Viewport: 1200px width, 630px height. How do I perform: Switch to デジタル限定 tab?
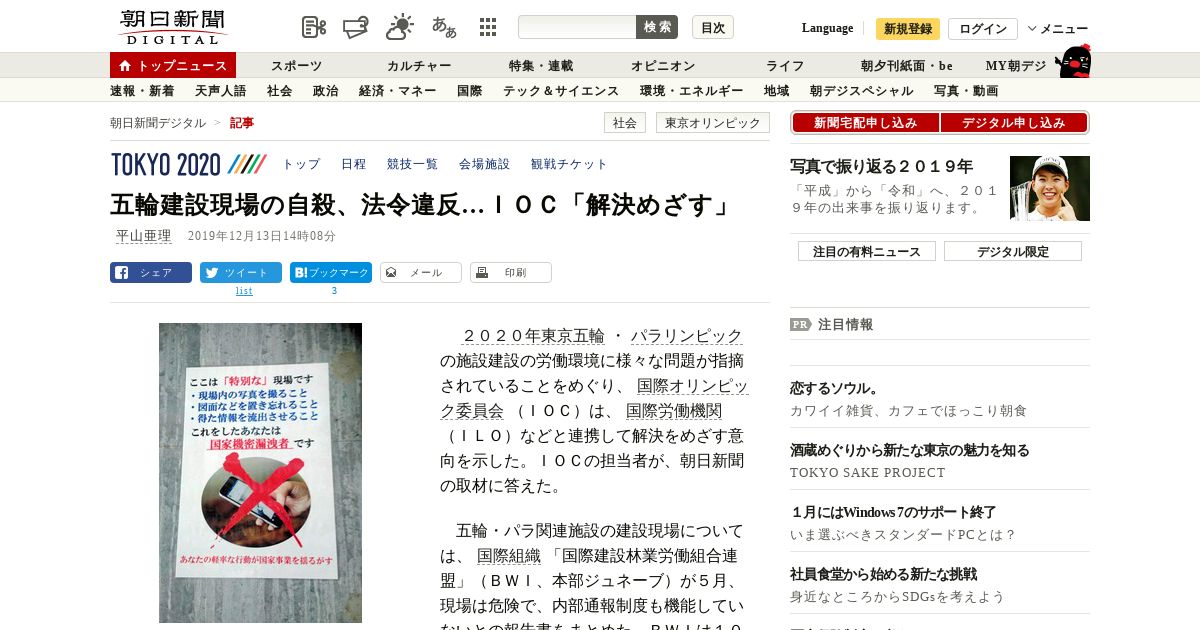coord(1013,251)
